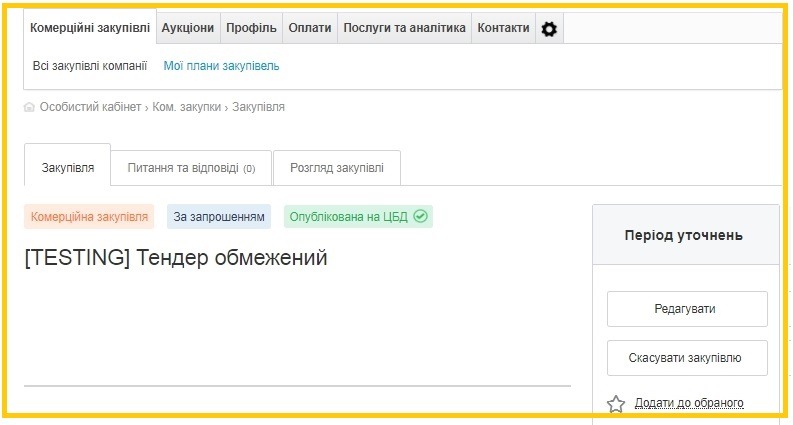Open Послуги та аналітика menu
793x425 pixels.
point(404,29)
